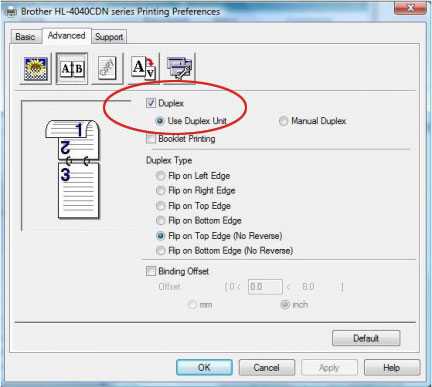
Task: Enable the Binding Offset checkbox
Action: pos(151,271)
